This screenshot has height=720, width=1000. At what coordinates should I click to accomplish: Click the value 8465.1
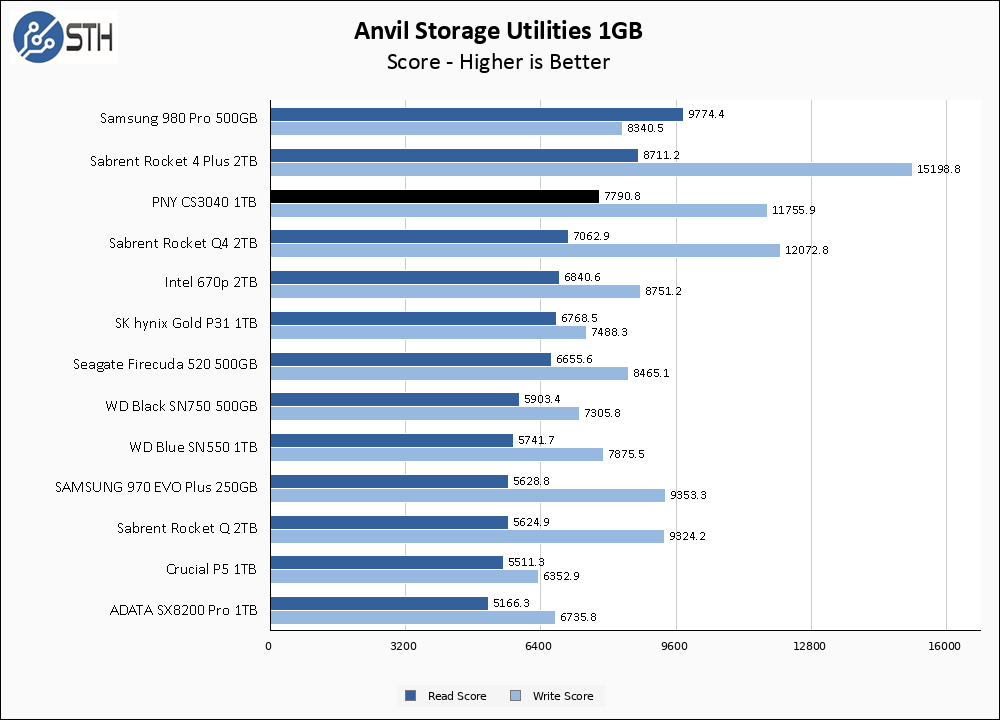[651, 373]
